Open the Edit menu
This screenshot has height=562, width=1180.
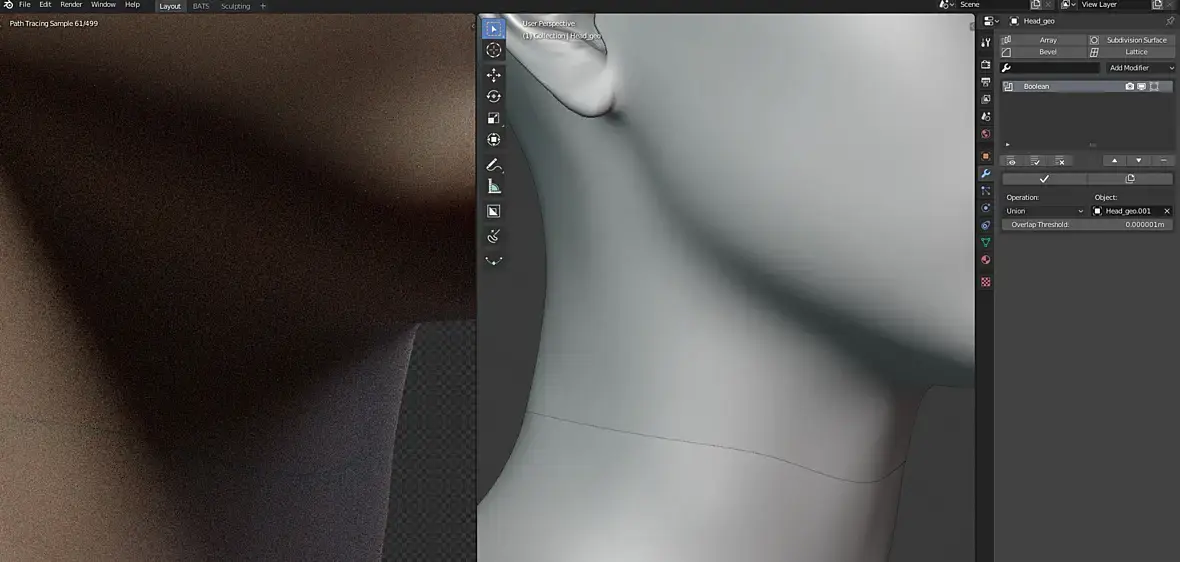[45, 5]
